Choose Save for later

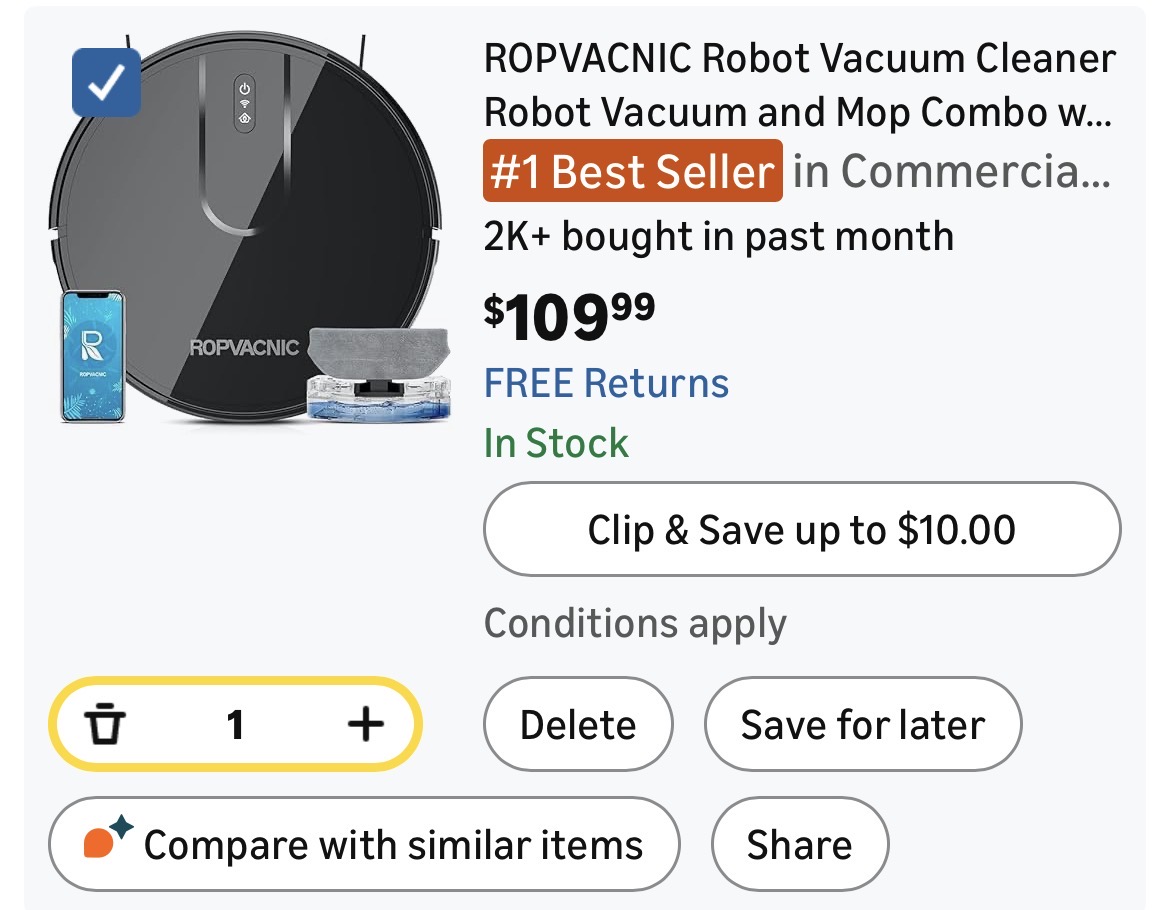862,725
